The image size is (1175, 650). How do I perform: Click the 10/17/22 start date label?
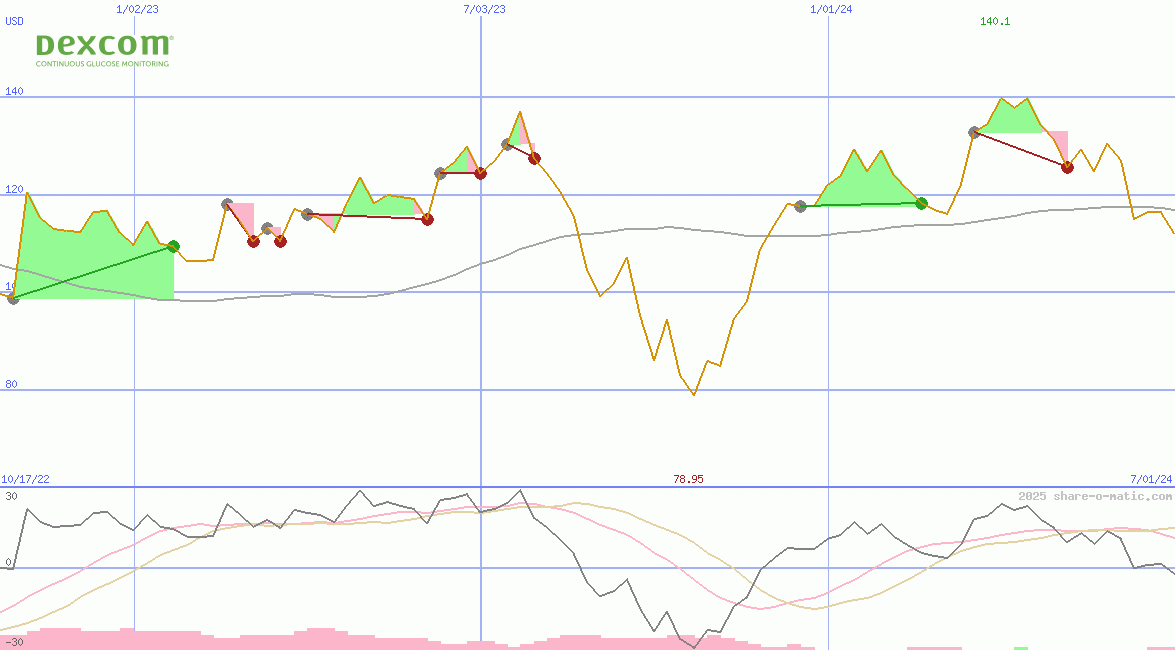[x=25, y=479]
